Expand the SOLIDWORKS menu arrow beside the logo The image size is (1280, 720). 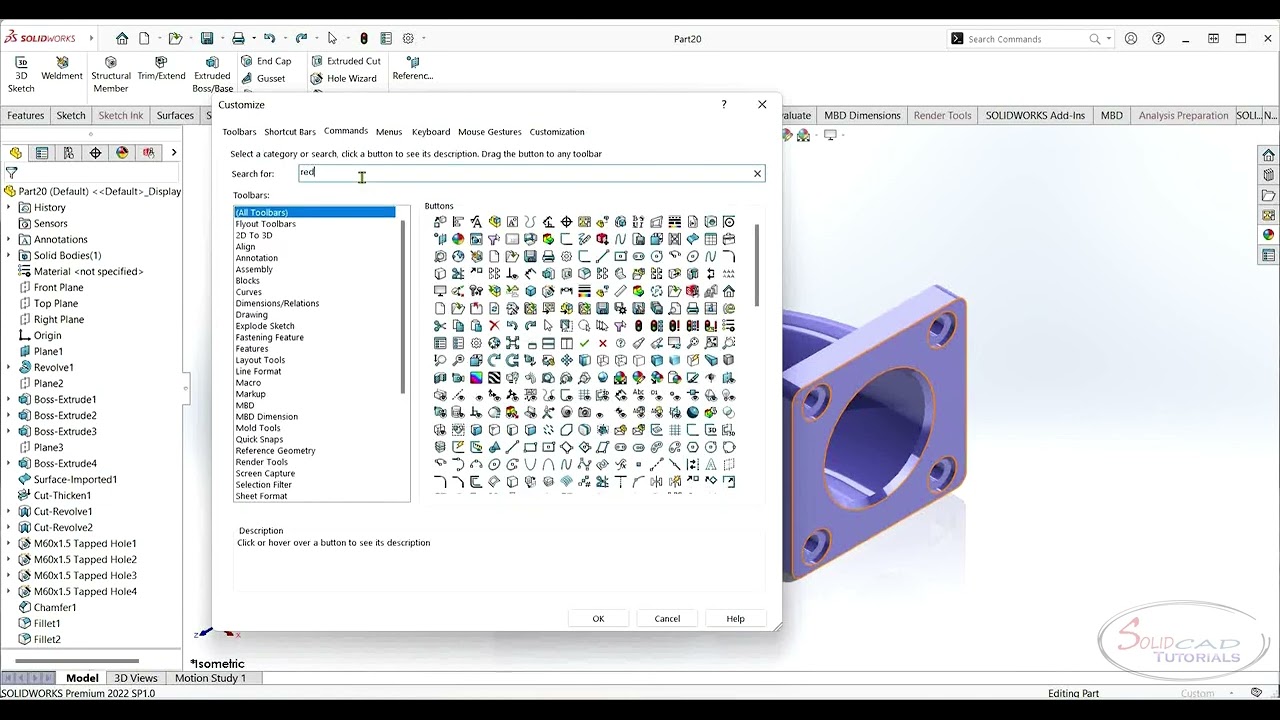91,38
